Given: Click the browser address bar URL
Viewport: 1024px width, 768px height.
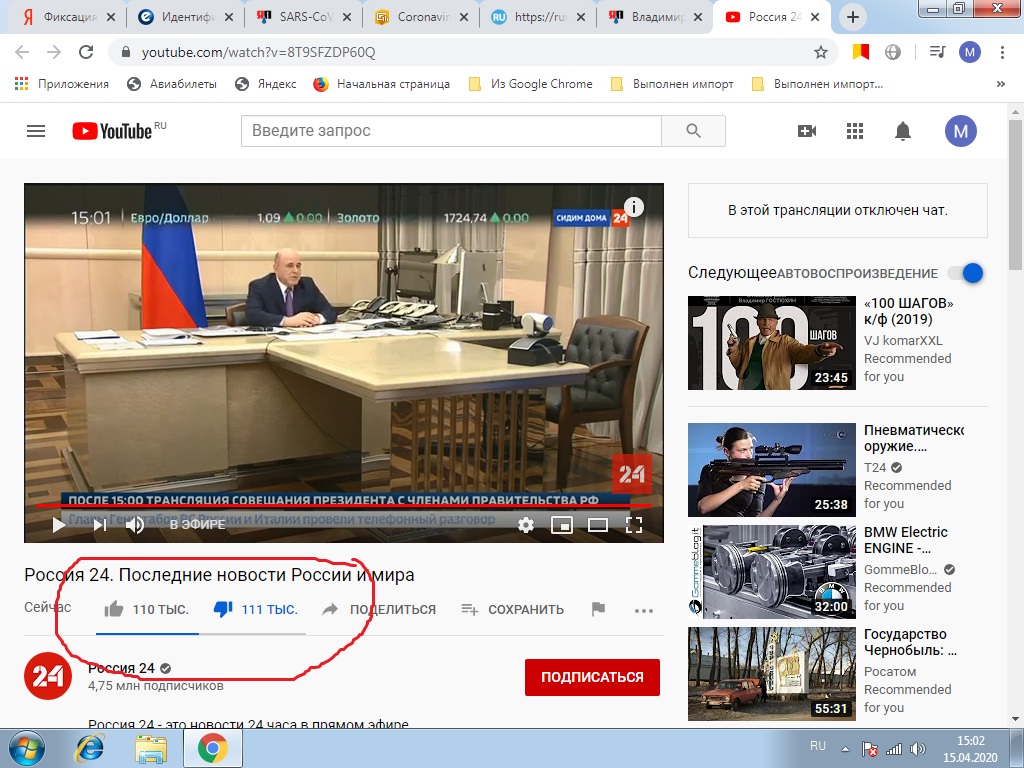Looking at the screenshot, I should pyautogui.click(x=259, y=52).
